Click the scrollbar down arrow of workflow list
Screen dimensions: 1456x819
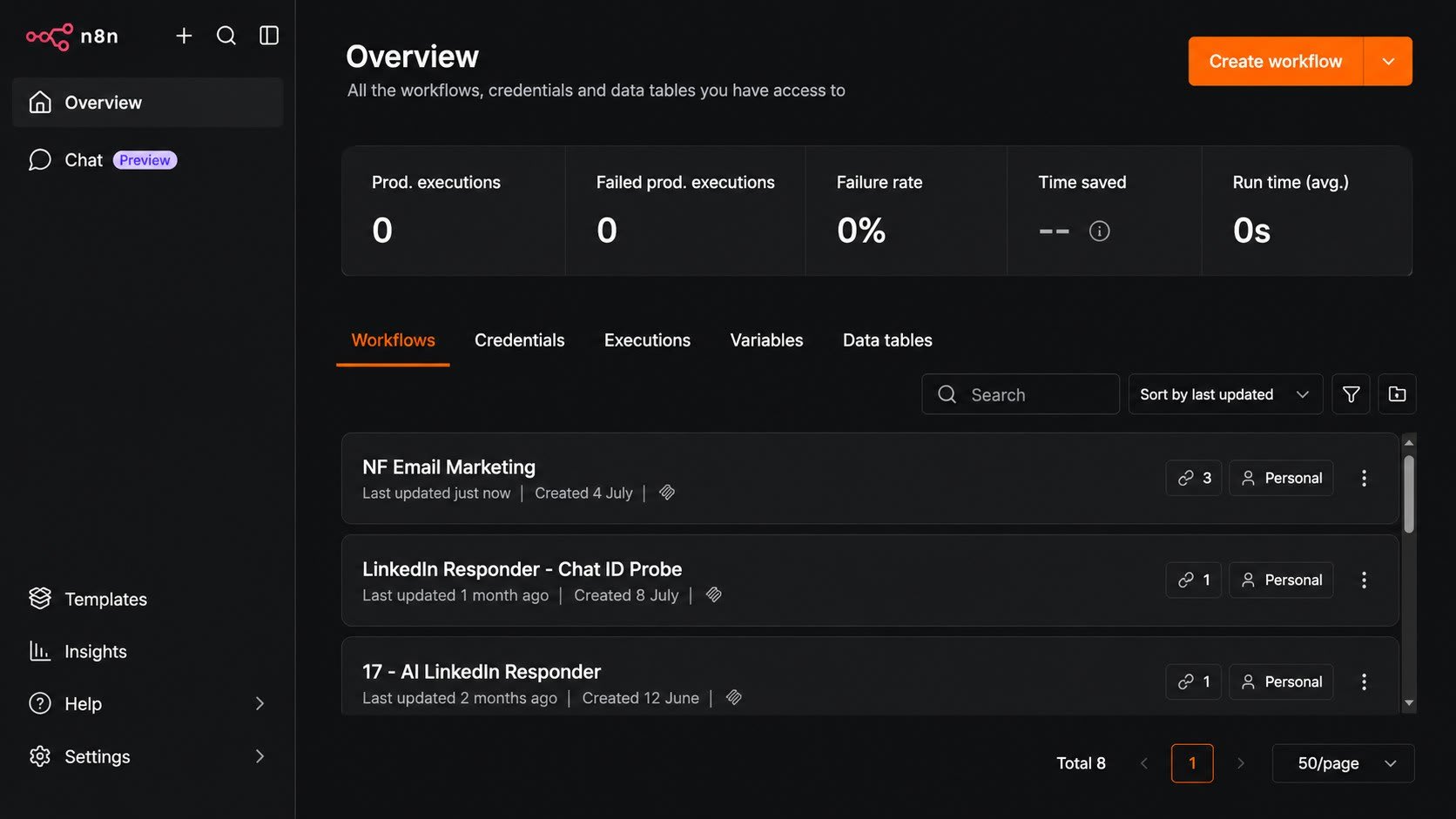click(1408, 703)
